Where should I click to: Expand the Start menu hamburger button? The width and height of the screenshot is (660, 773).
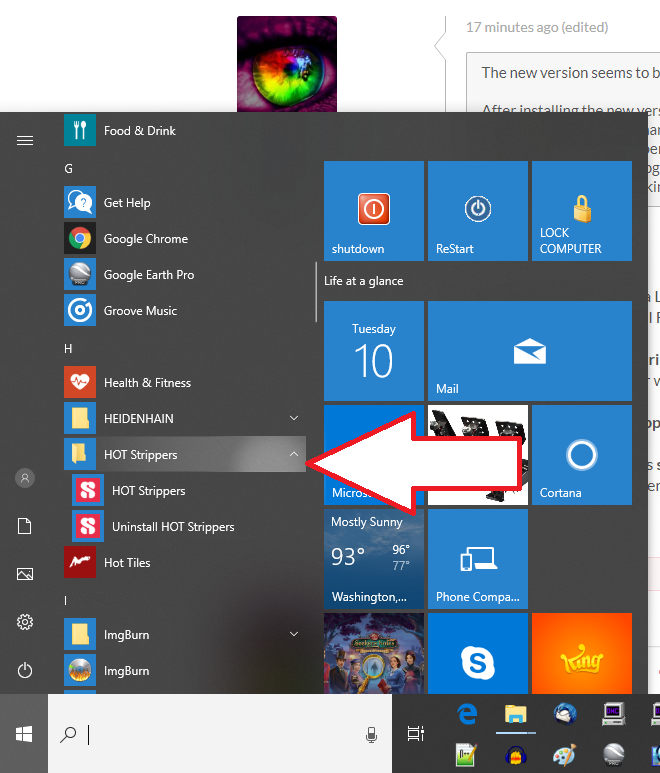point(25,141)
